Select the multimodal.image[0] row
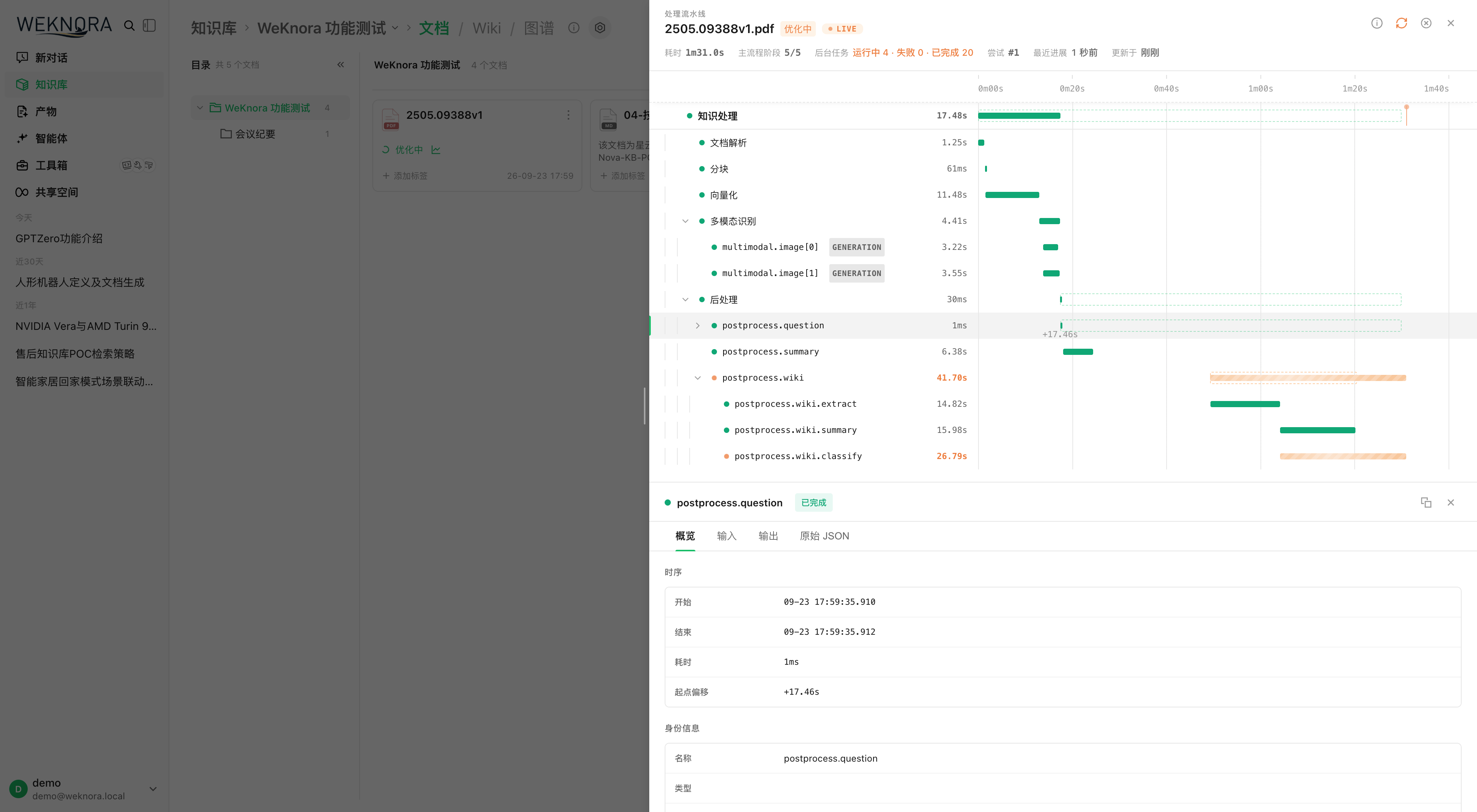The image size is (1477, 812). click(x=1062, y=247)
